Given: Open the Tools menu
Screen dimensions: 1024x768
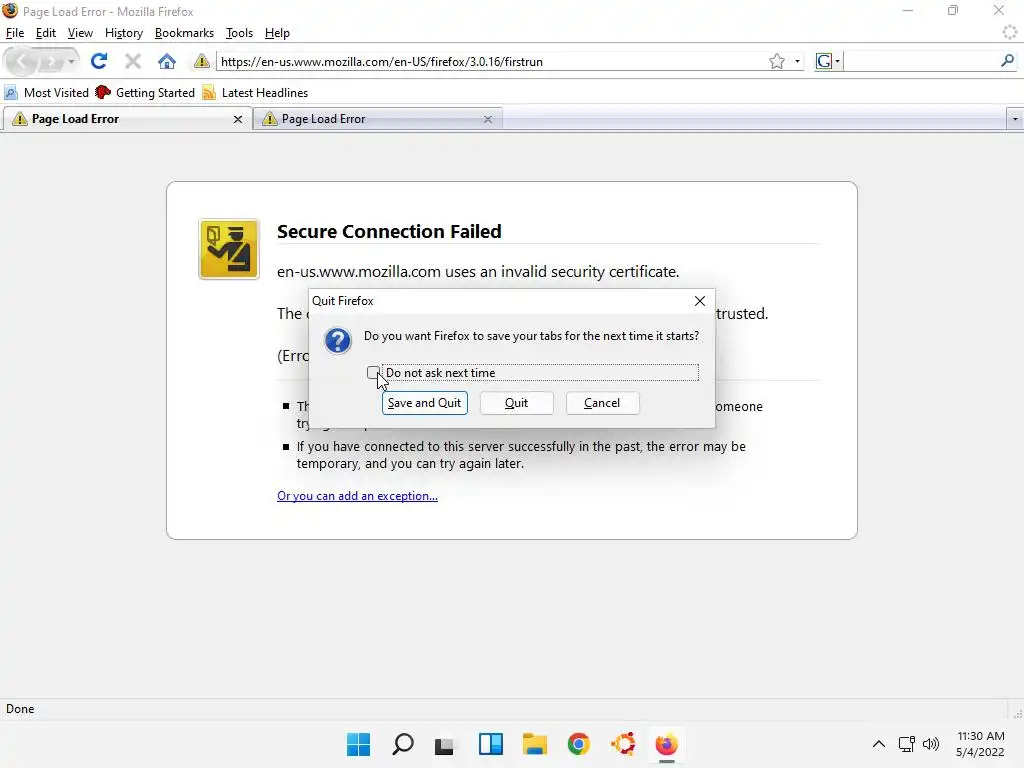Looking at the screenshot, I should tap(239, 33).
